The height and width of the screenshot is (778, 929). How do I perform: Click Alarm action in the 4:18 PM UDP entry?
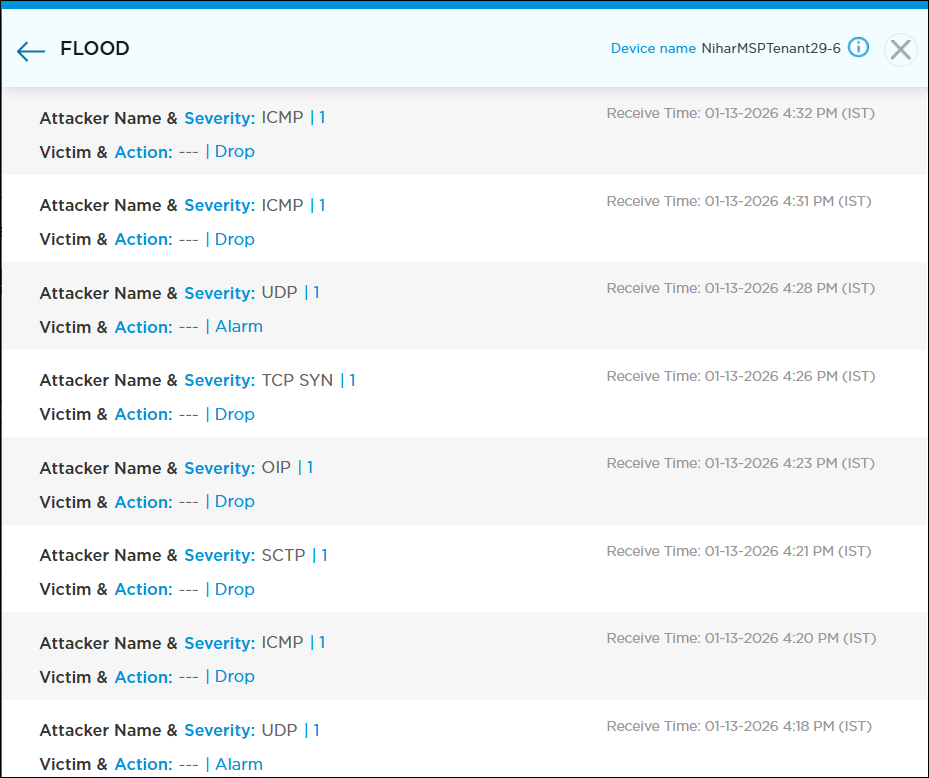pos(239,764)
